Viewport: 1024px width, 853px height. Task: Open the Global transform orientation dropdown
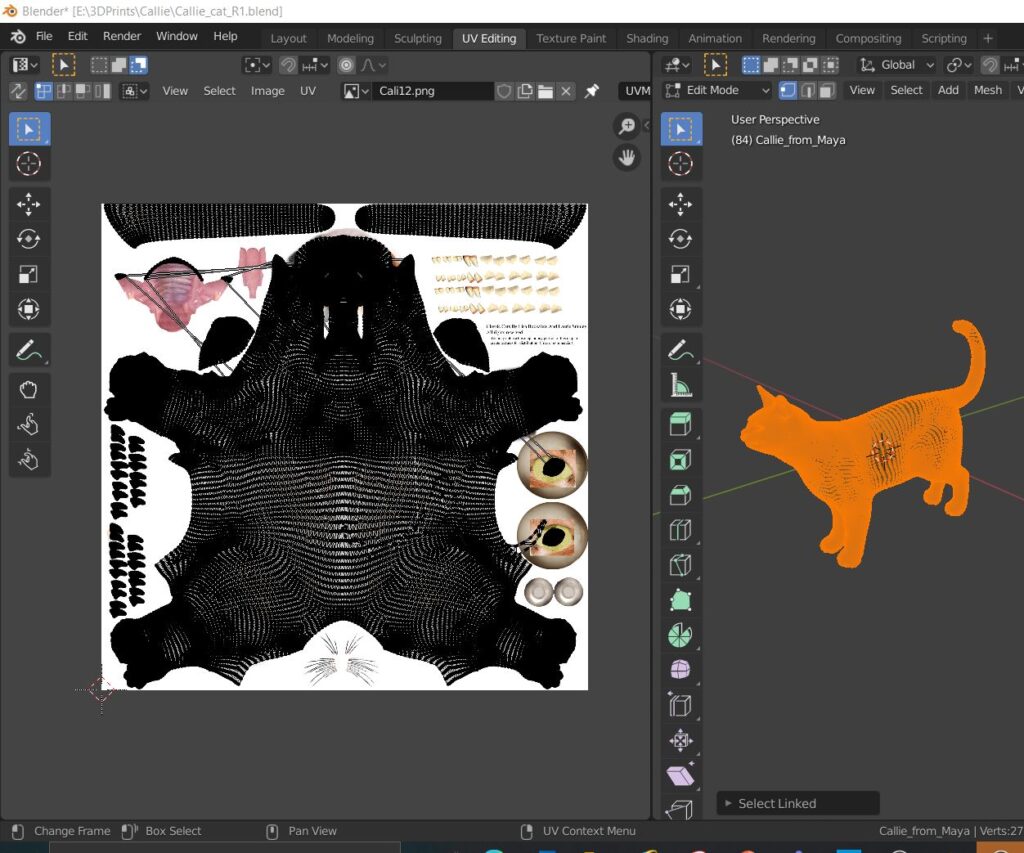click(x=897, y=65)
